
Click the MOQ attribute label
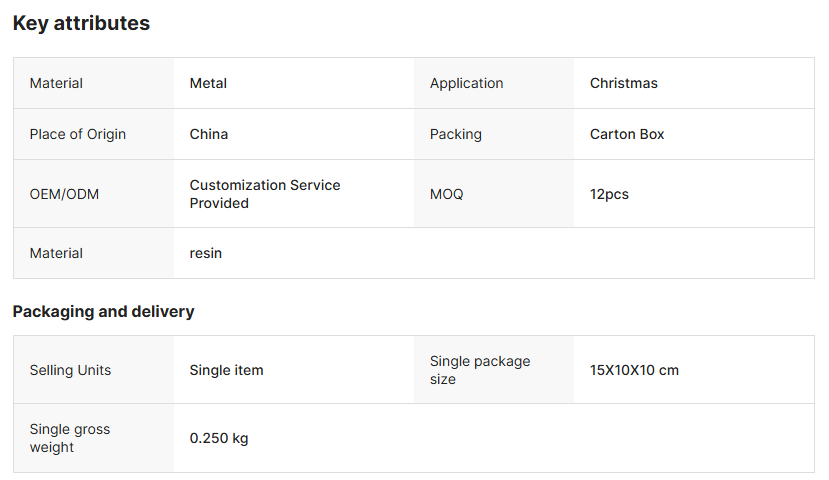click(446, 194)
